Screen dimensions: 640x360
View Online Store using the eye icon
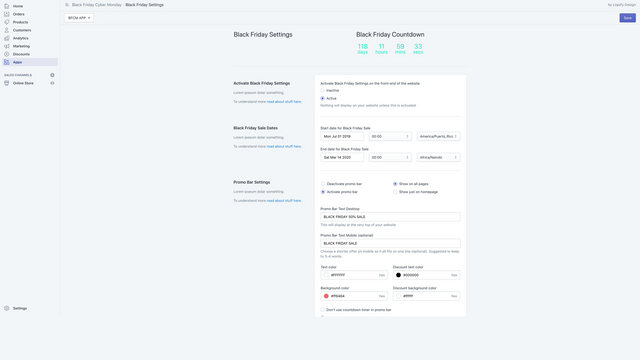52,83
